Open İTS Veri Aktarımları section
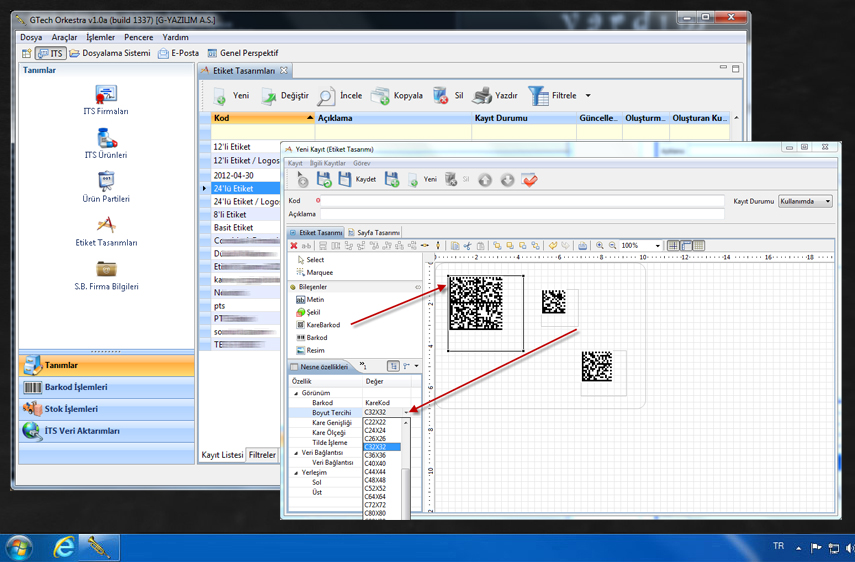 coord(107,431)
